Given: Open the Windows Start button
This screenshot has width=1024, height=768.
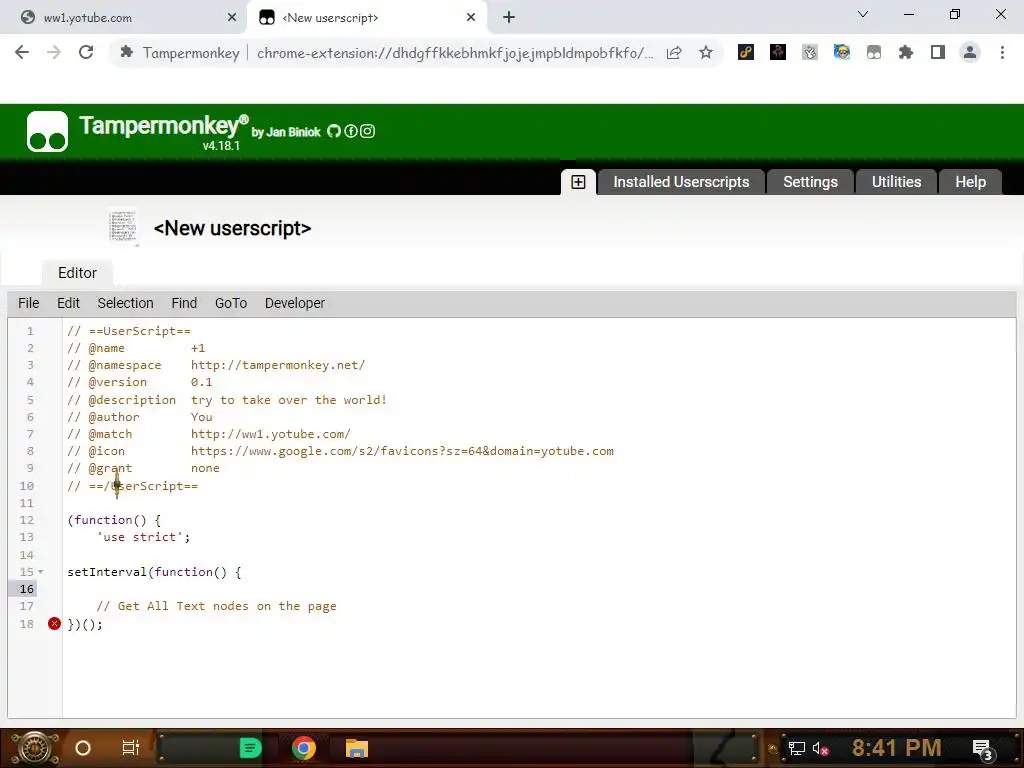Looking at the screenshot, I should [35, 748].
